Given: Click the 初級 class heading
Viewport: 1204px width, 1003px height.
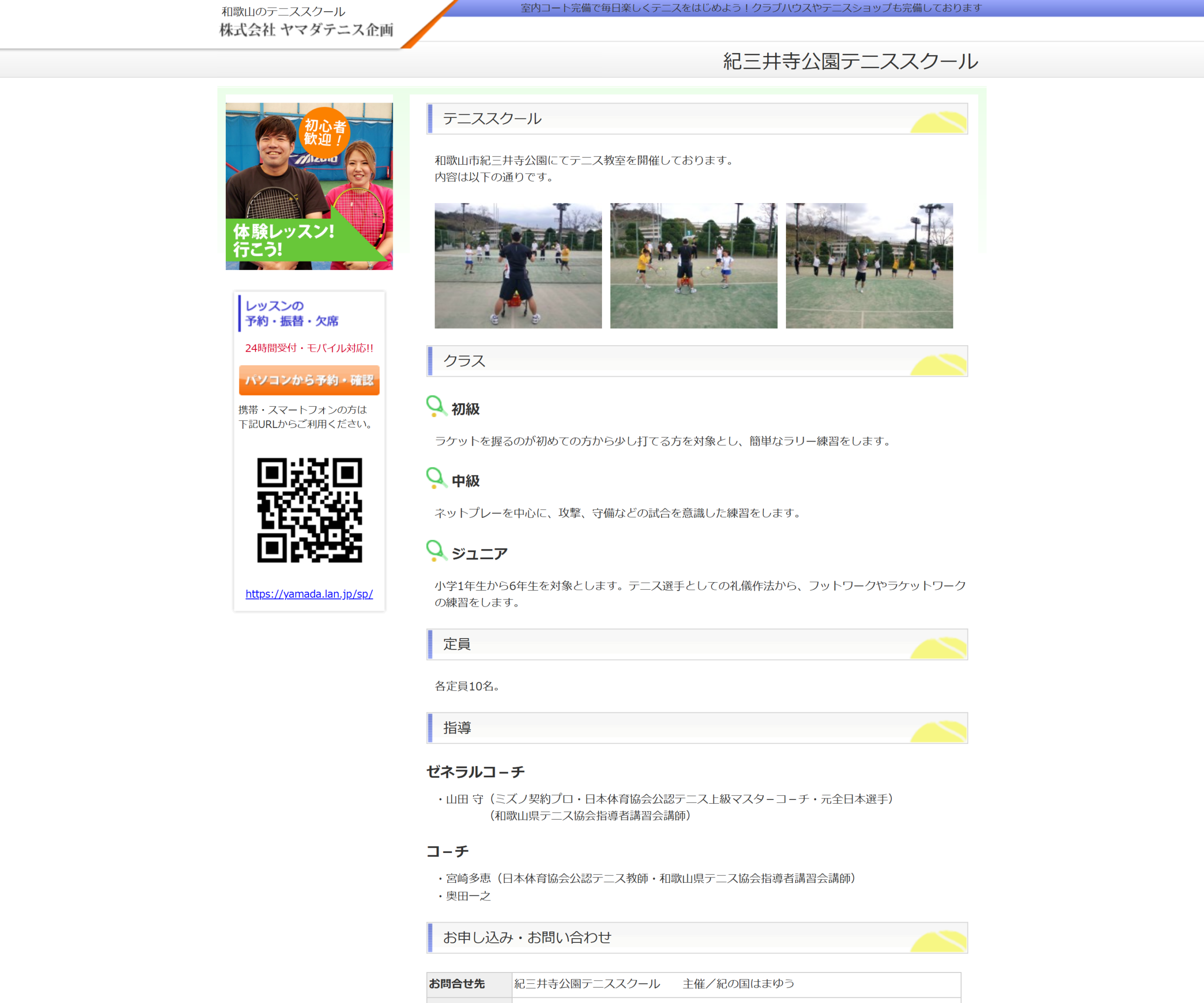Looking at the screenshot, I should click(x=466, y=409).
